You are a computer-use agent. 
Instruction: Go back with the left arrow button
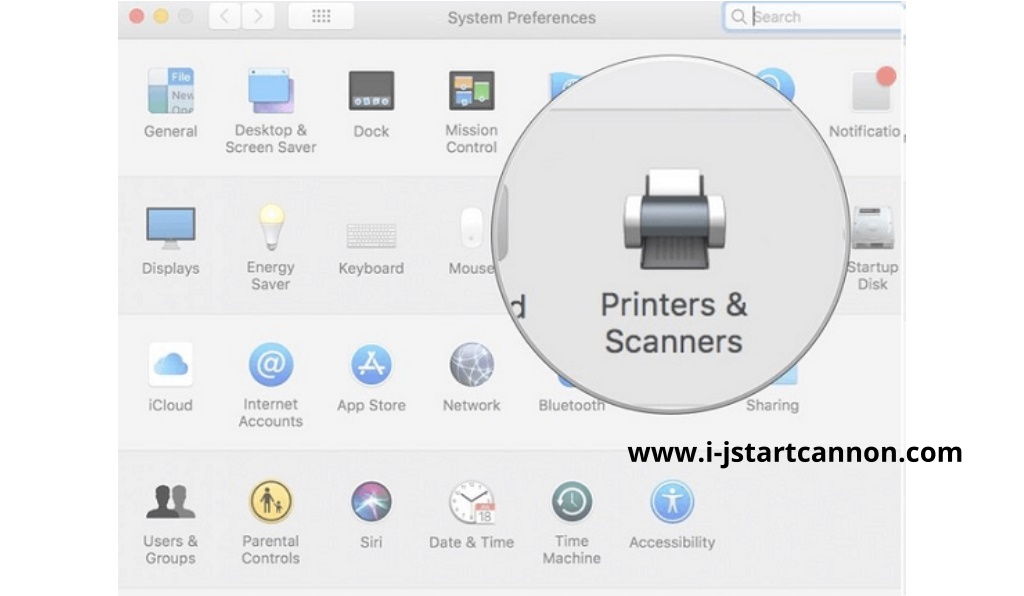pos(224,16)
